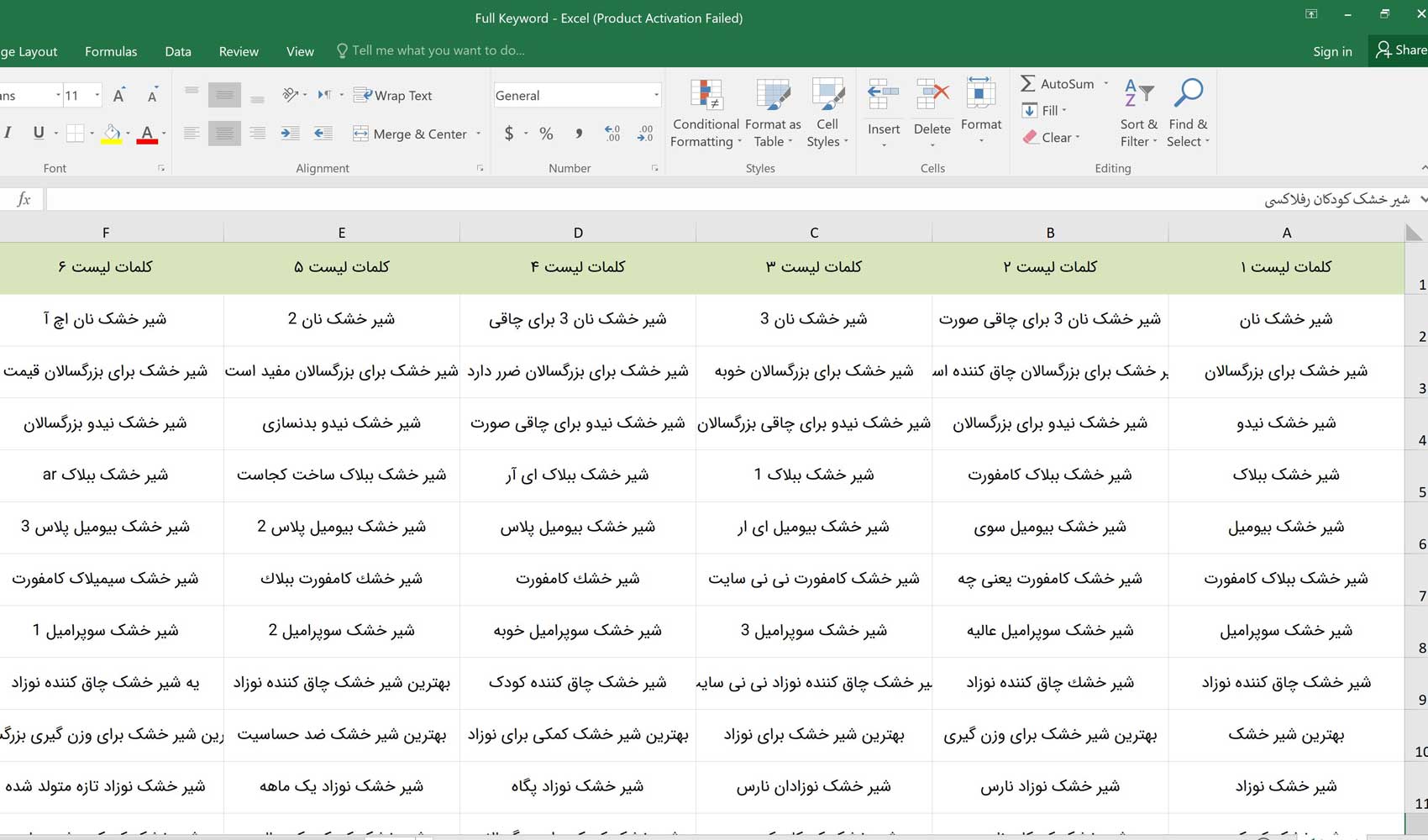Toggle Wrap Text
This screenshot has width=1428, height=840.
tap(393, 96)
